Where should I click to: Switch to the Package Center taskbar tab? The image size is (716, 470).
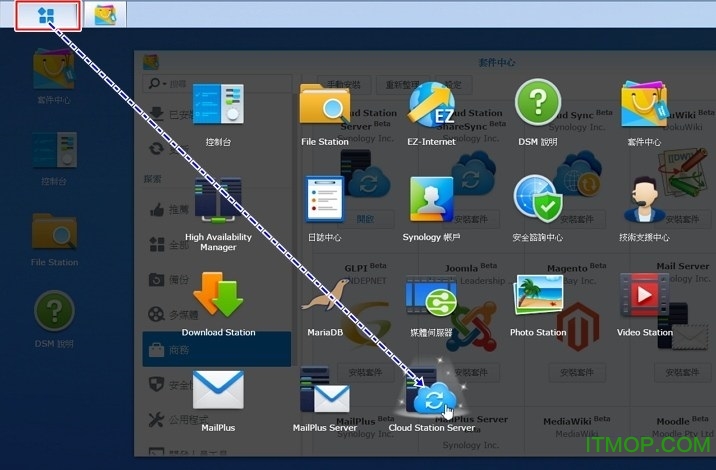(104, 15)
